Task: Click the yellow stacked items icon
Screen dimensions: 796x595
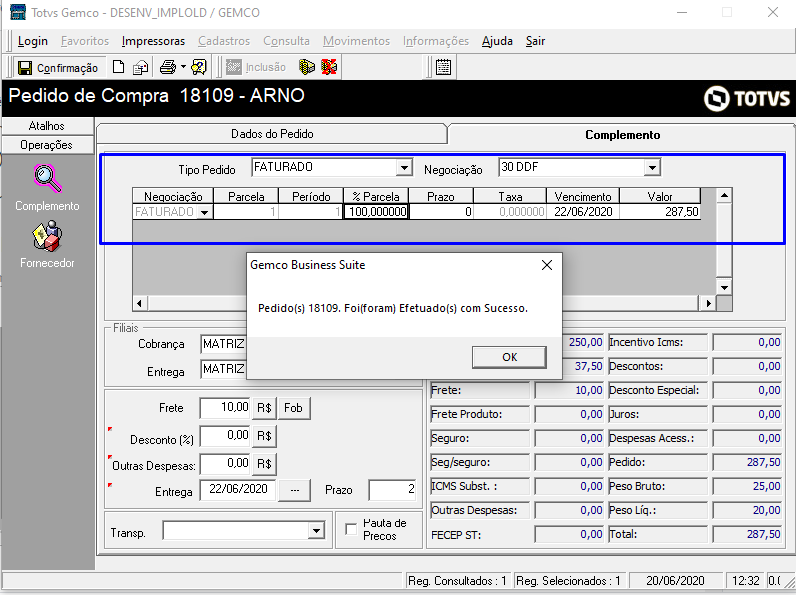Action: point(307,67)
